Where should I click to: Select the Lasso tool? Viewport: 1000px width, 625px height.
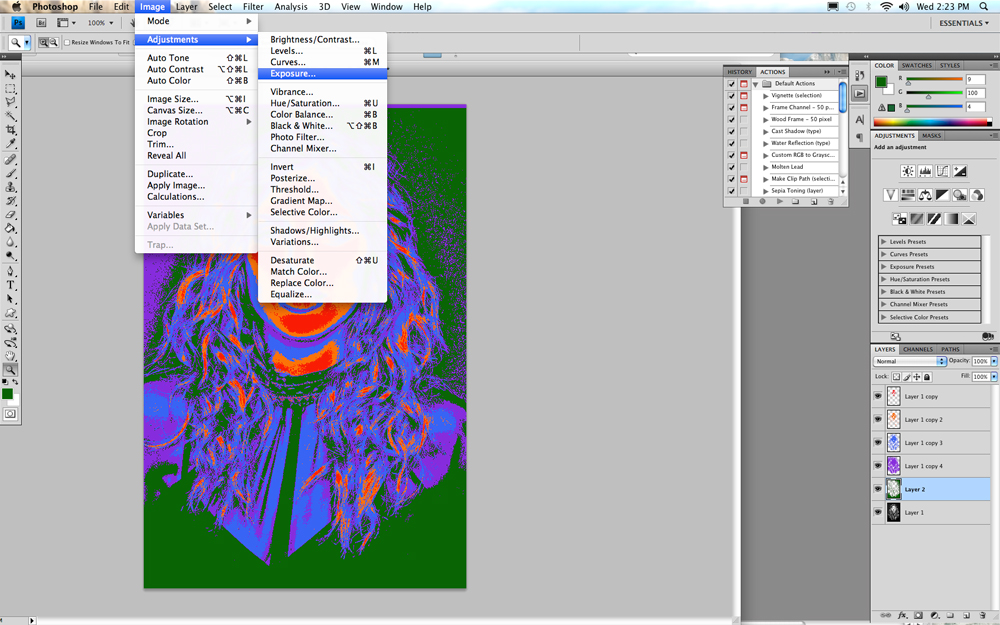point(10,102)
